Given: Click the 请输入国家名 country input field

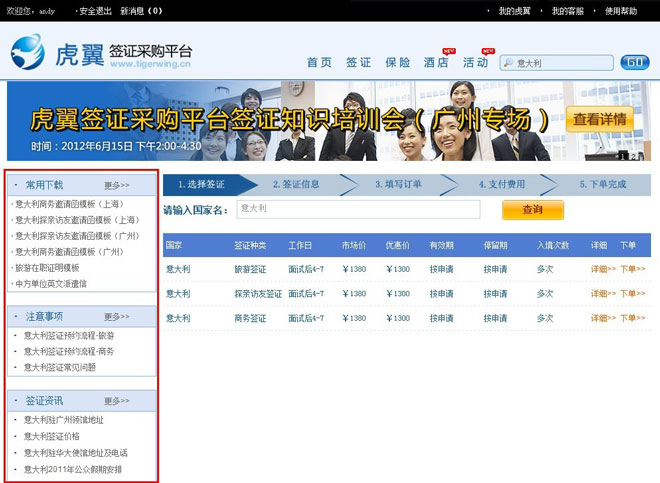Looking at the screenshot, I should (358, 209).
